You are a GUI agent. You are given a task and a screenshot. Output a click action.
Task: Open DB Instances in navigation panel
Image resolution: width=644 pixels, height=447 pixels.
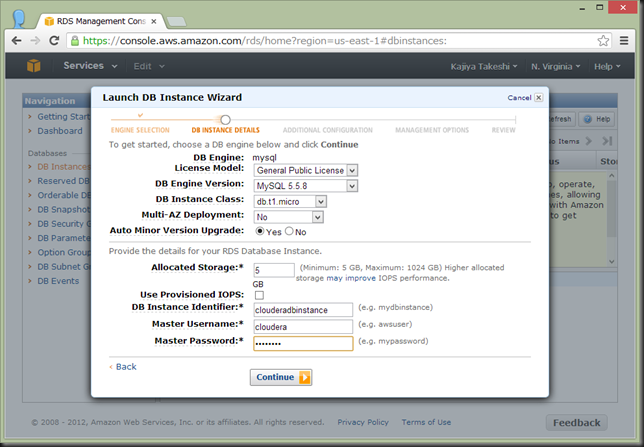click(x=64, y=167)
